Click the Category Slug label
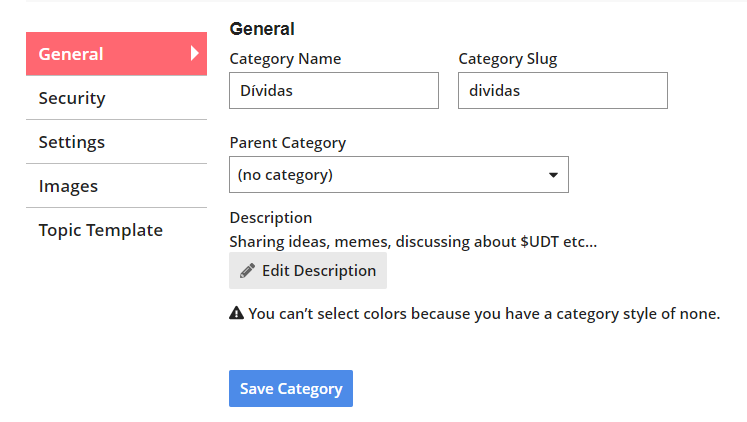This screenshot has height=422, width=747. click(508, 59)
